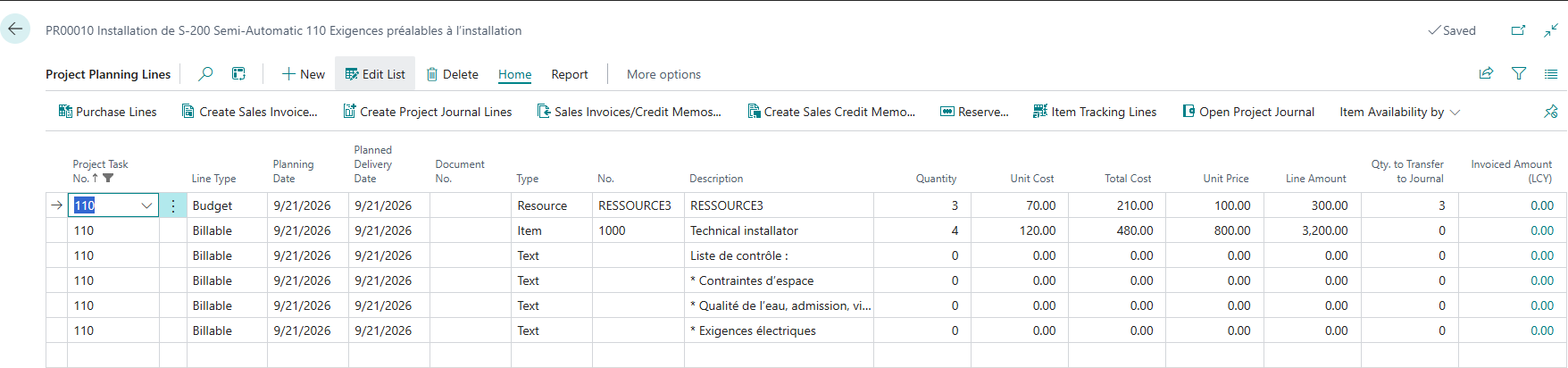Select the RESSOURCE3 No. cell

point(639,205)
